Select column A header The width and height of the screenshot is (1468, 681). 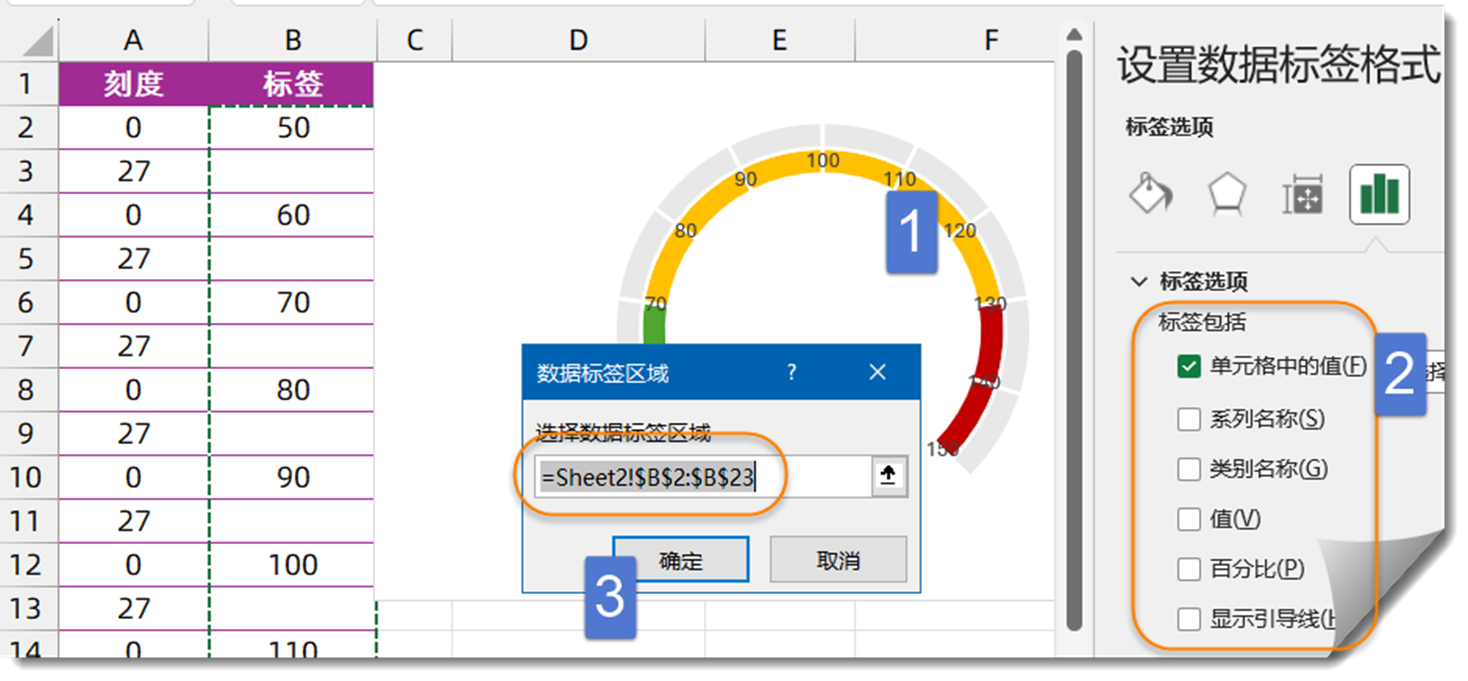133,40
